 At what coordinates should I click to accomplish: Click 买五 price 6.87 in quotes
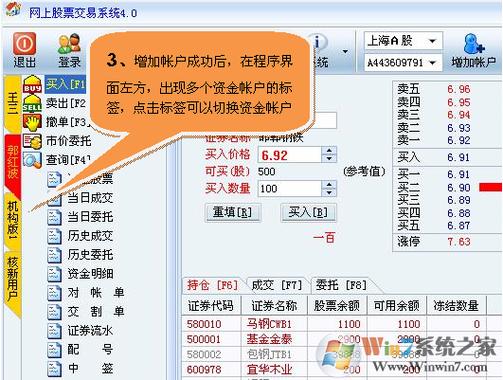(459, 226)
